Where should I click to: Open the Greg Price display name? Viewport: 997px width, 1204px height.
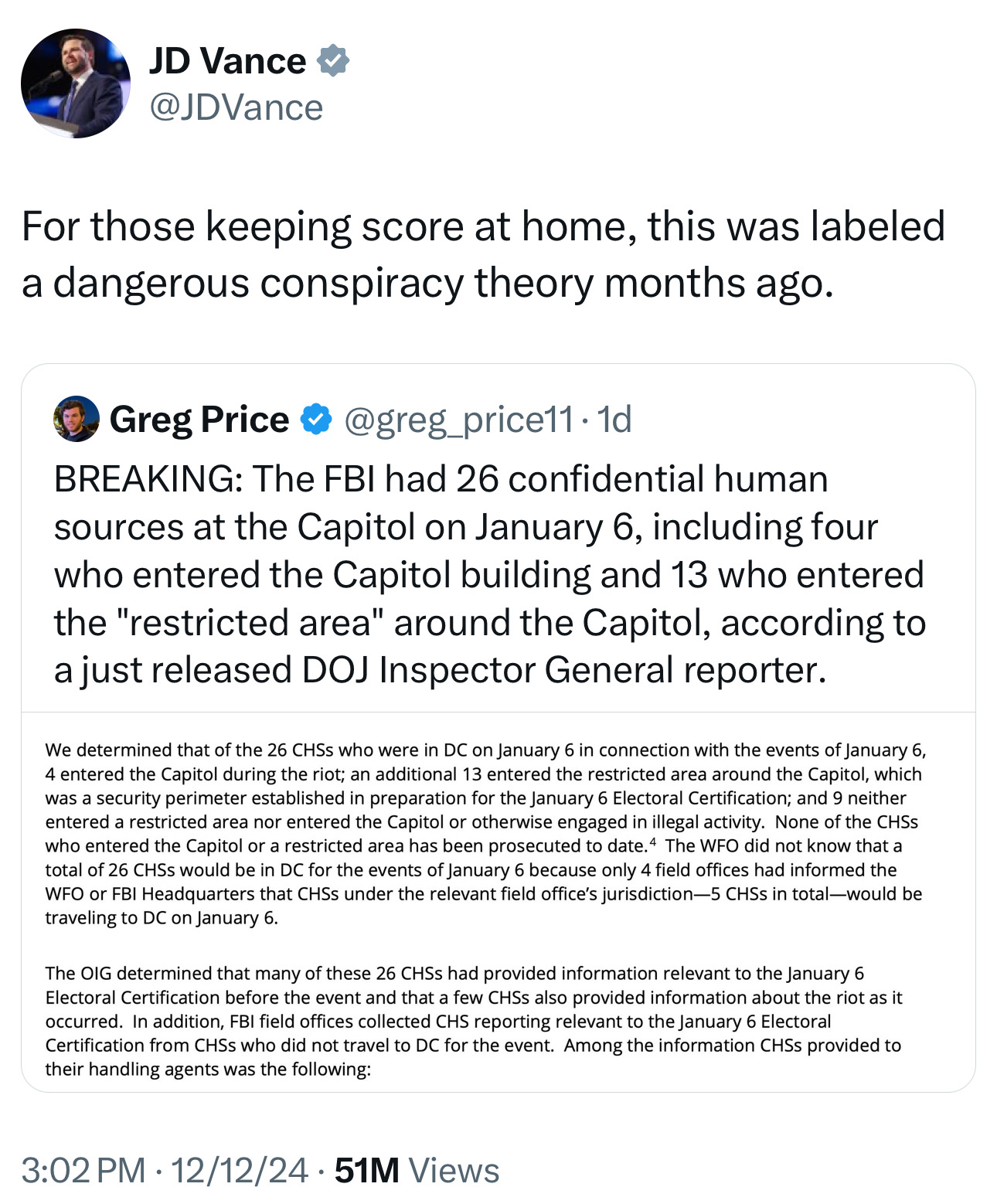pos(199,420)
